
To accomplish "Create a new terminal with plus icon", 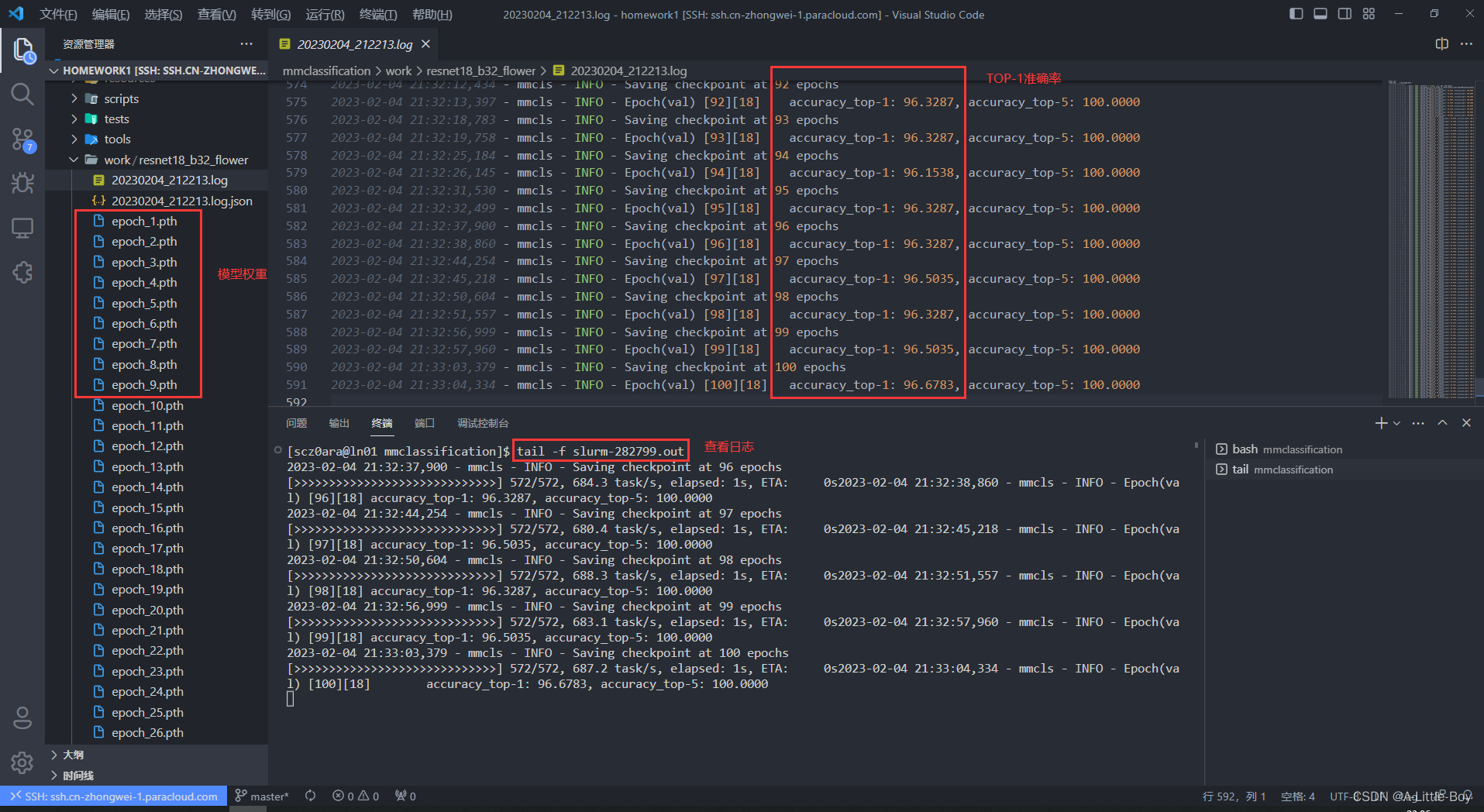I will click(x=1381, y=423).
